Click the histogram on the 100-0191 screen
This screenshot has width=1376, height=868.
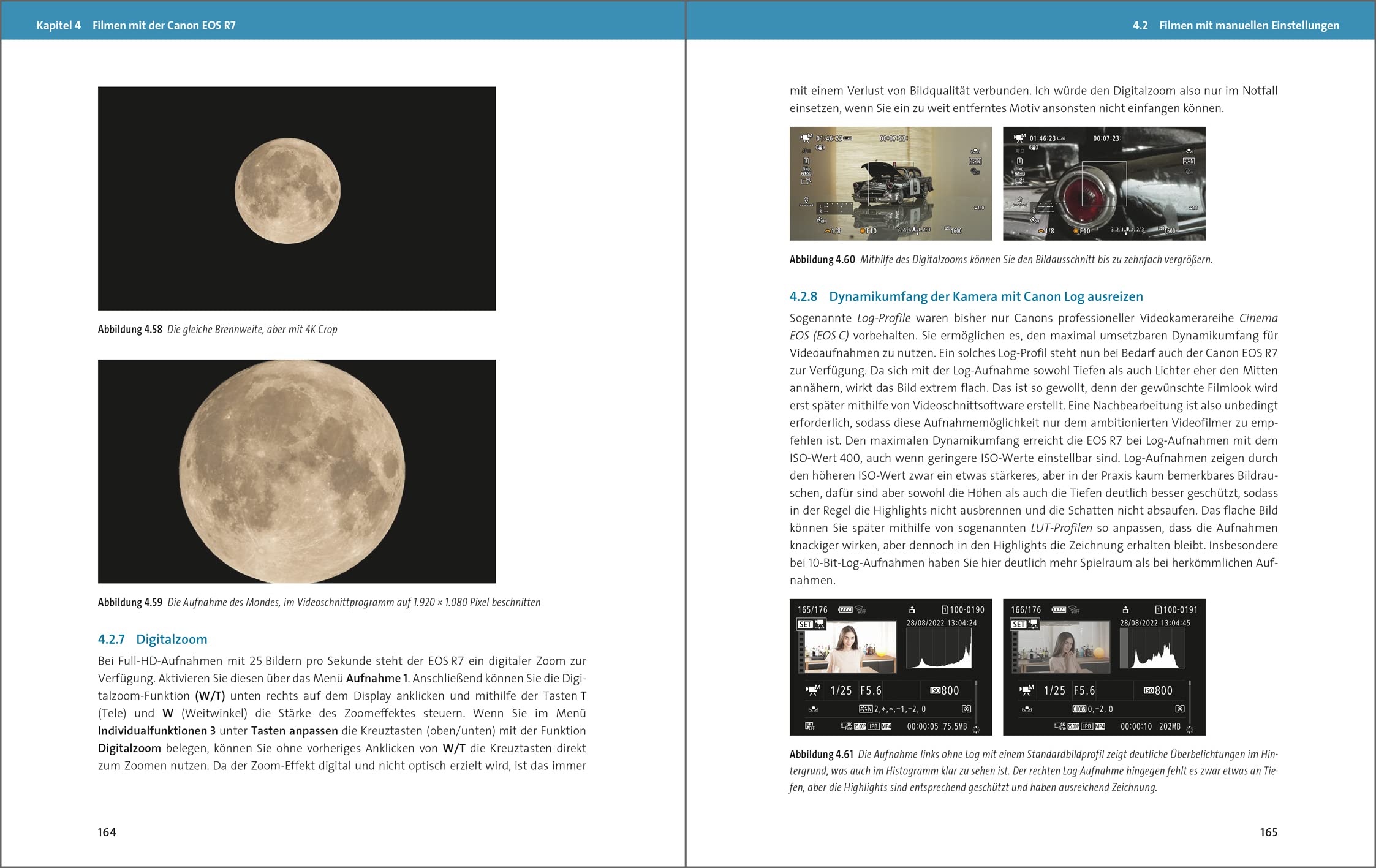pyautogui.click(x=1152, y=648)
